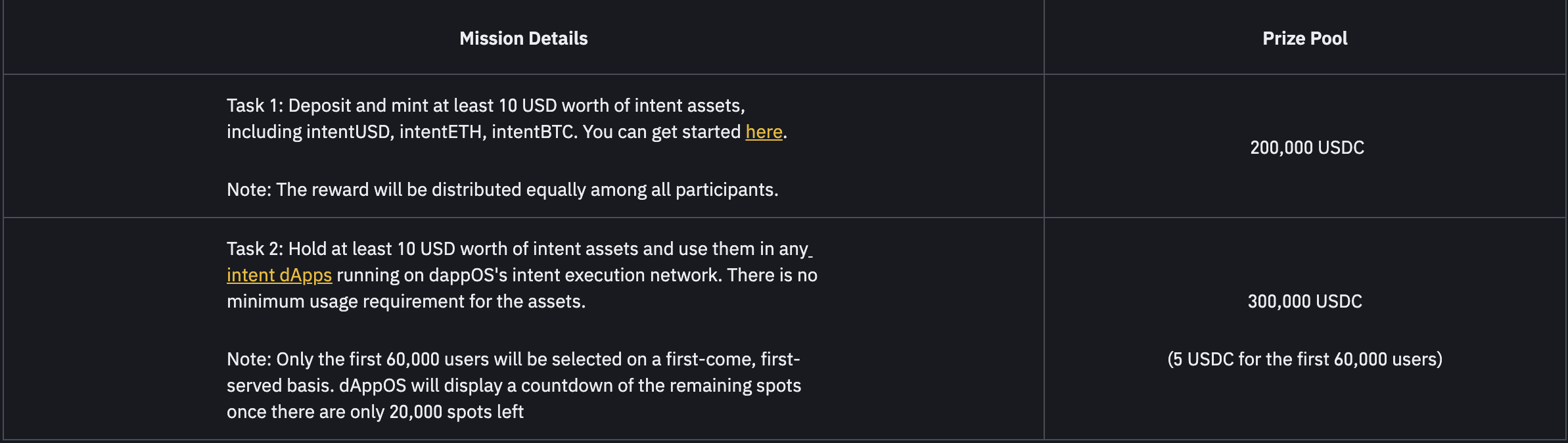Click the "(5 USDC for the first 60,000 users)" text
This screenshot has width=1568, height=443.
click(x=1304, y=360)
